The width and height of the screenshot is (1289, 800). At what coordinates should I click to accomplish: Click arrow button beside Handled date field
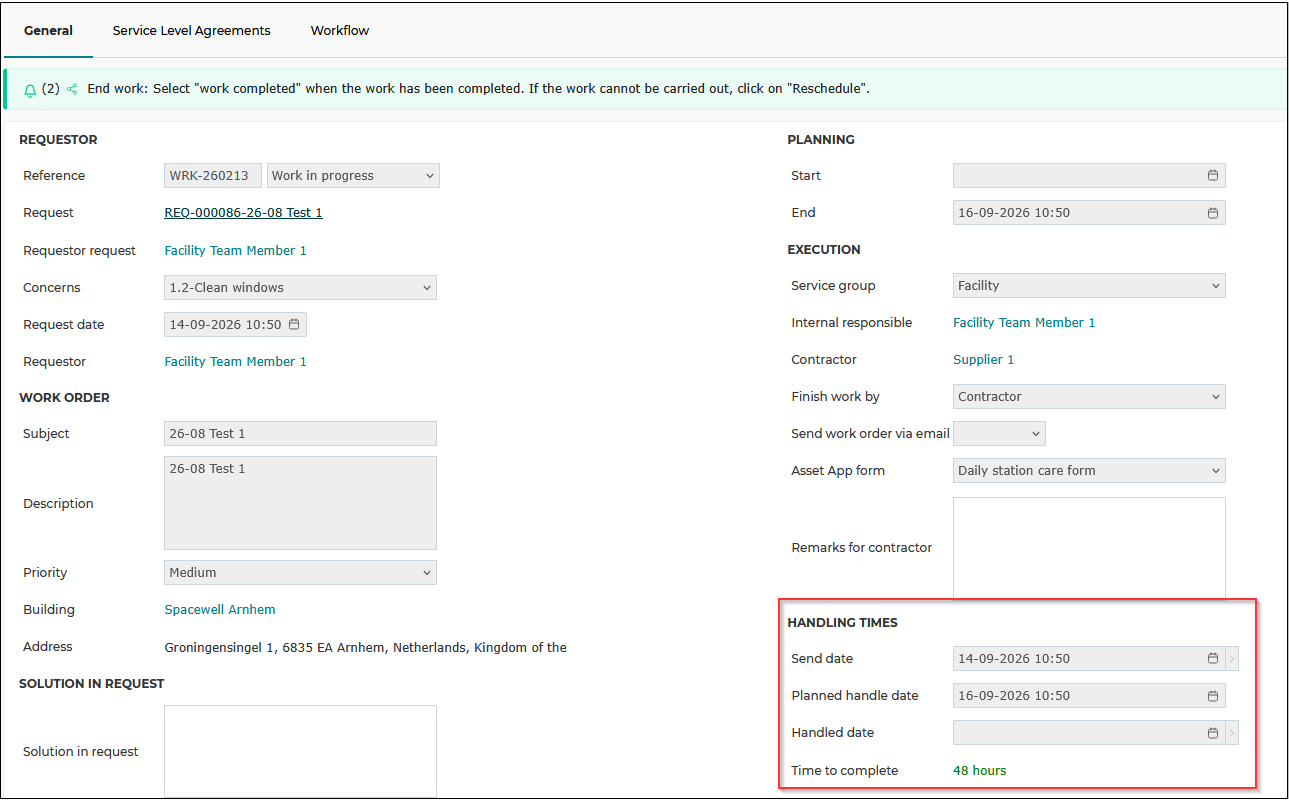tap(1232, 732)
